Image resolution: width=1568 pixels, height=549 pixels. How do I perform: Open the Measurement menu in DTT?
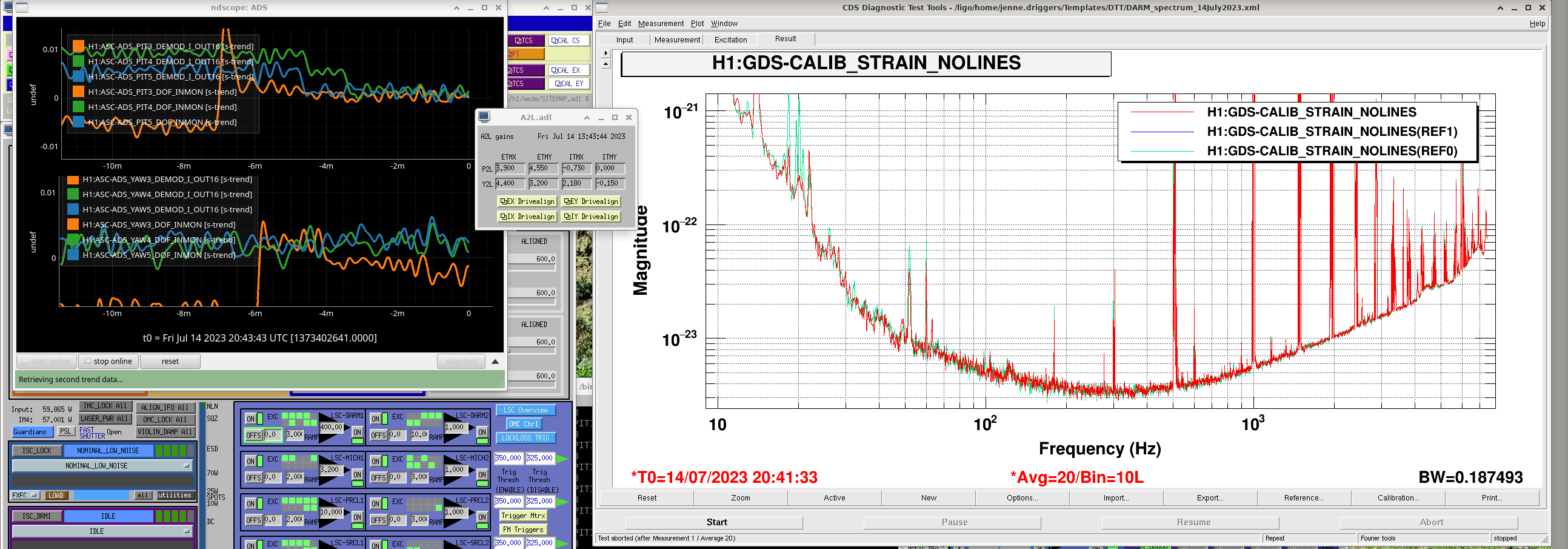[661, 24]
